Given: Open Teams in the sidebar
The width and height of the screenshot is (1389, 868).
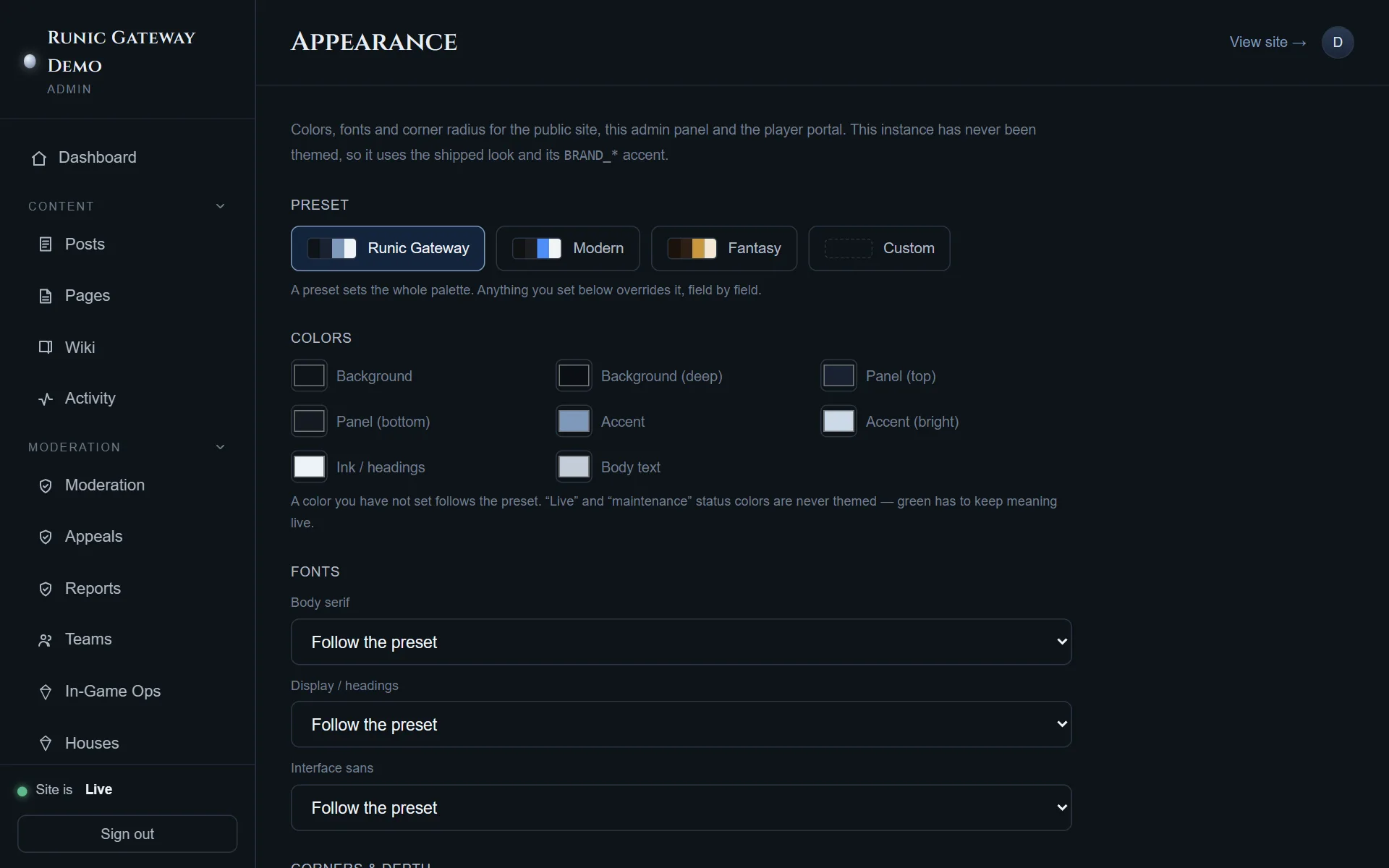Looking at the screenshot, I should pos(127,639).
